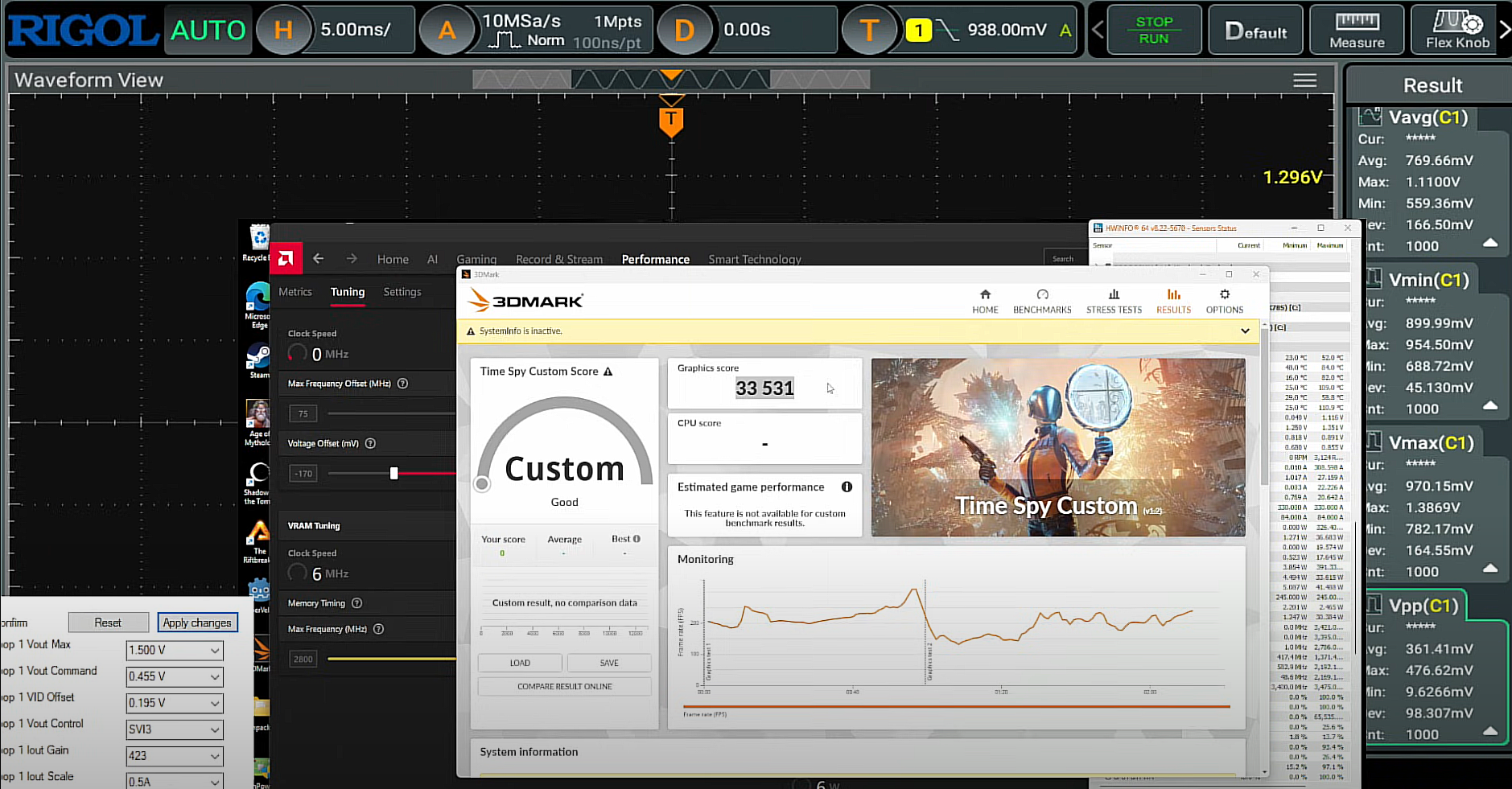Click the Estimated game performance info icon
Viewport: 1512px width, 789px height.
[x=847, y=487]
